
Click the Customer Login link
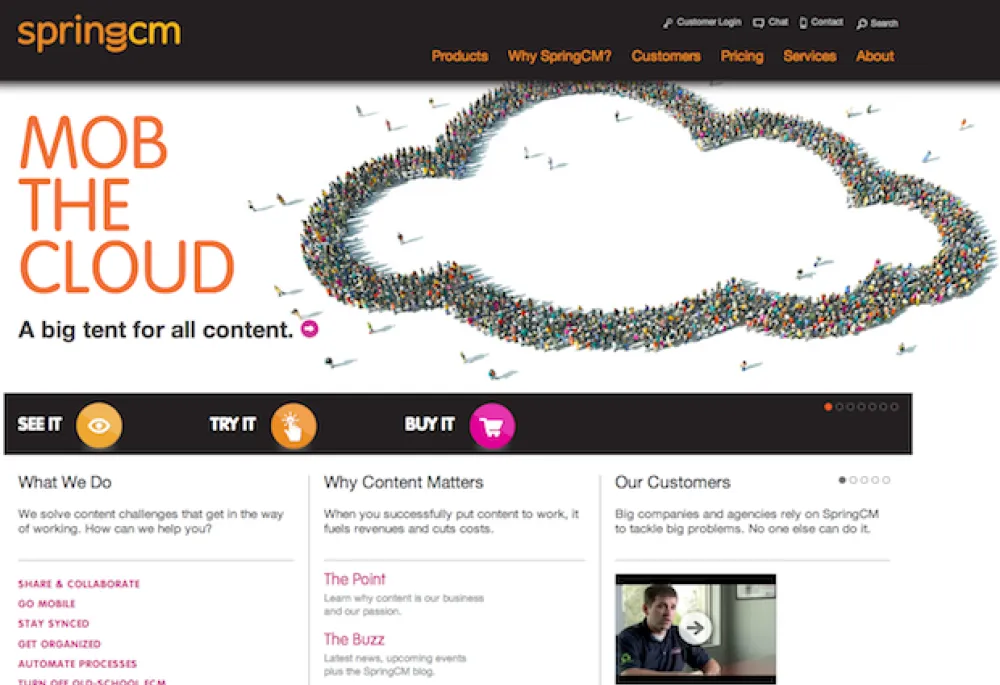click(x=709, y=22)
